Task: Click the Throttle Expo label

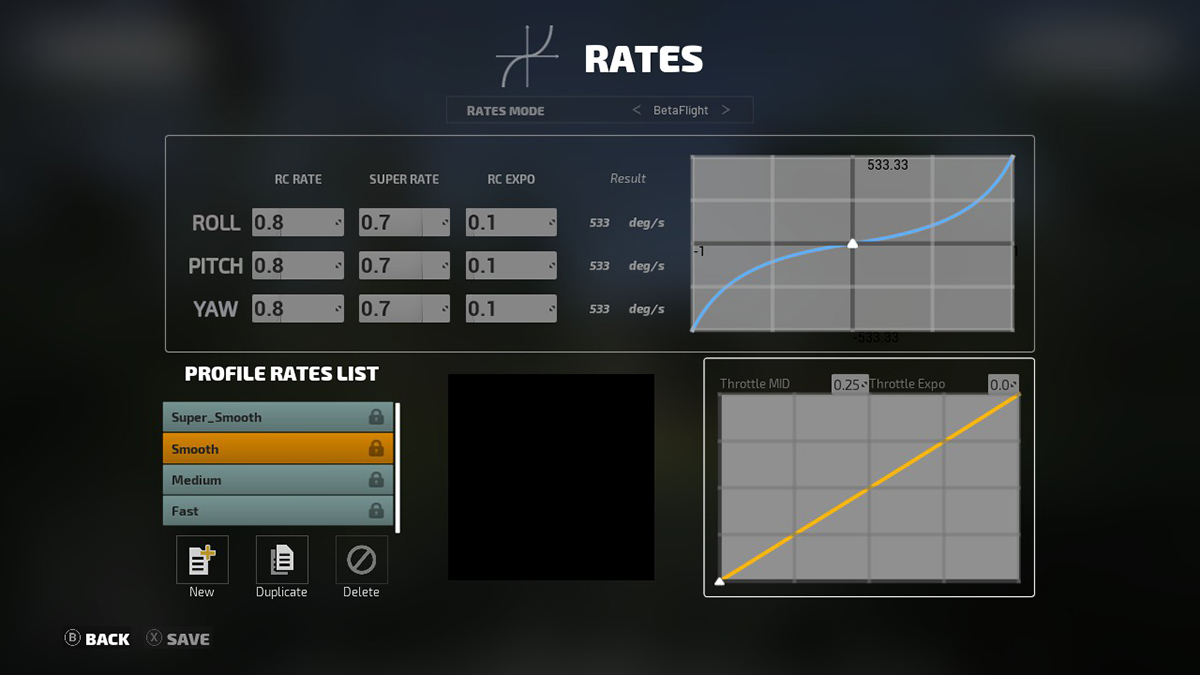Action: point(907,384)
